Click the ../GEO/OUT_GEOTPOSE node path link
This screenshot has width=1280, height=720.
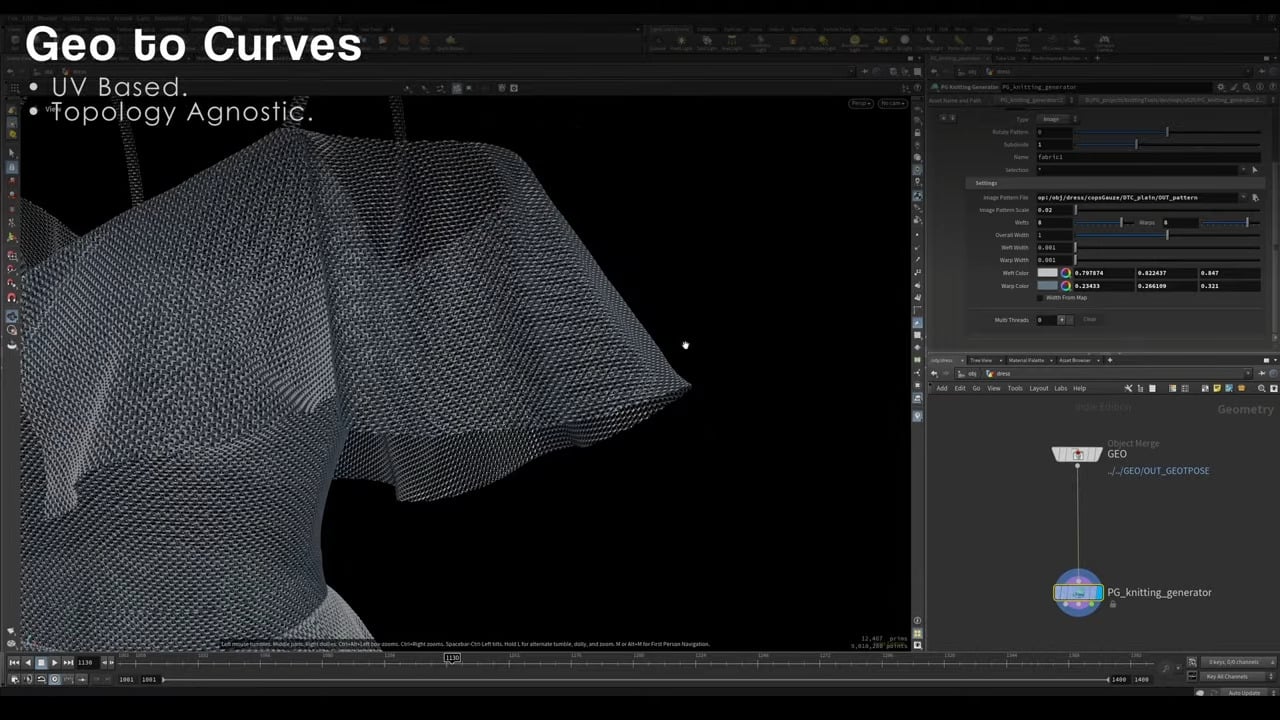[1158, 470]
